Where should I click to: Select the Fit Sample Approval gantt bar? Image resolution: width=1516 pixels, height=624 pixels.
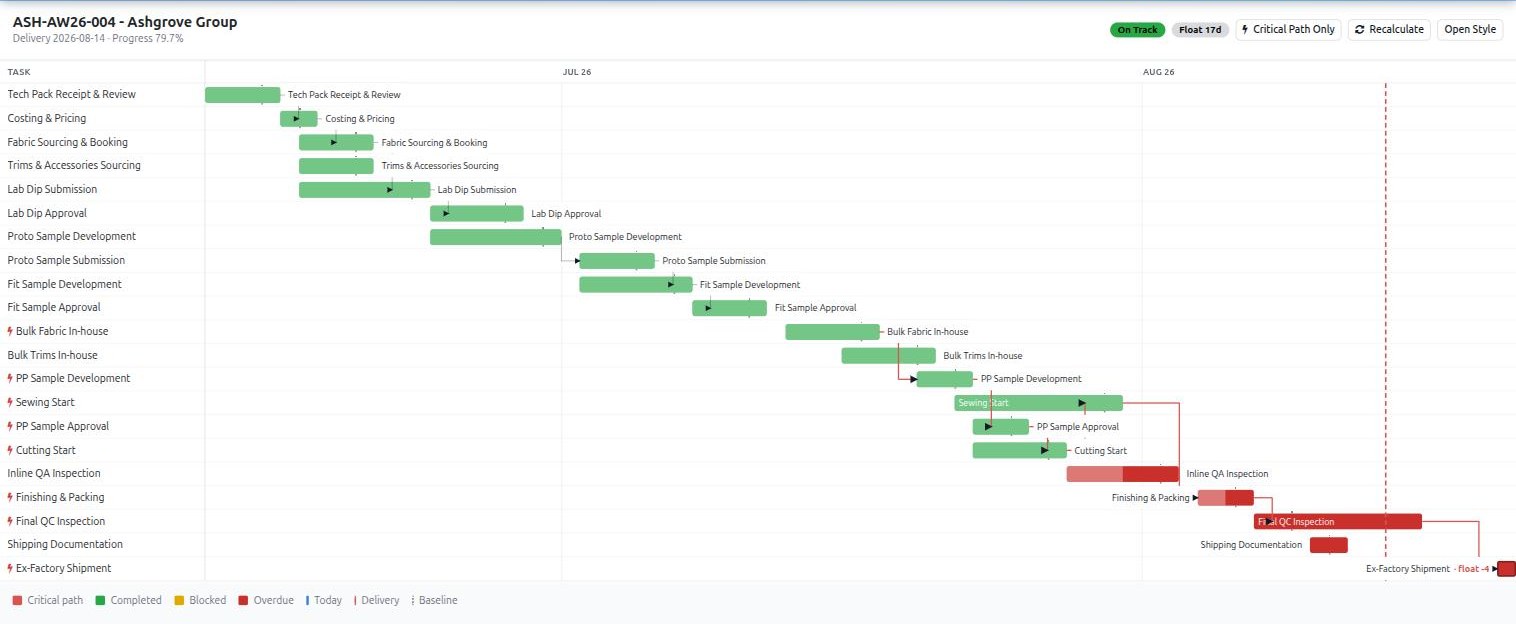(729, 308)
